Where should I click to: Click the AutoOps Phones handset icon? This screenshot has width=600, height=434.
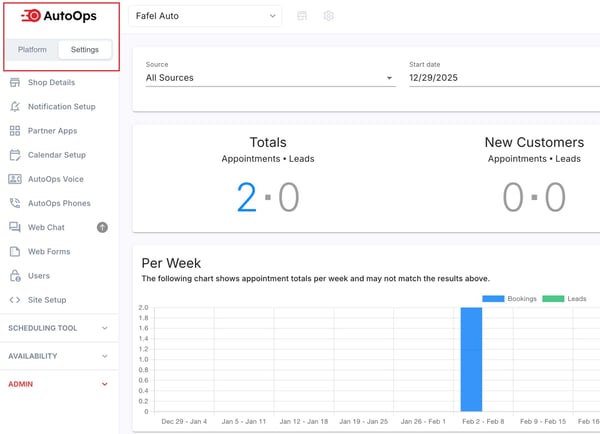(x=15, y=203)
